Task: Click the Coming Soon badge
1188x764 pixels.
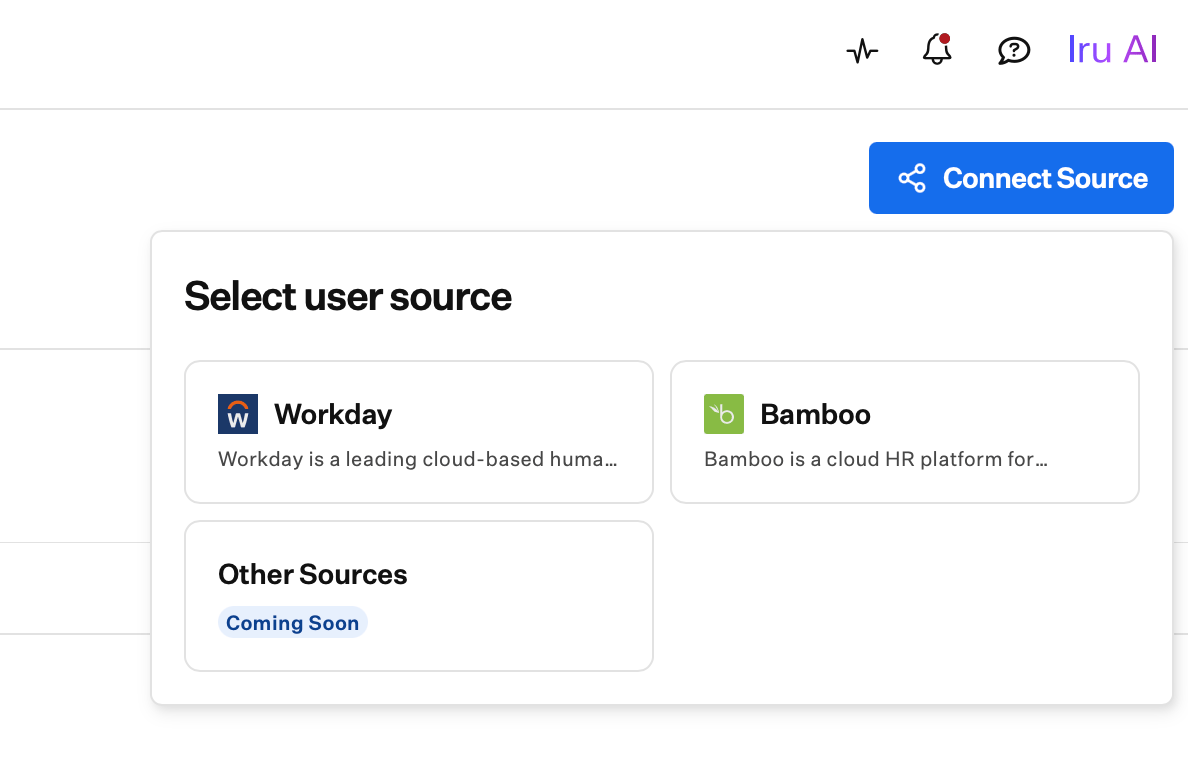Action: coord(292,622)
